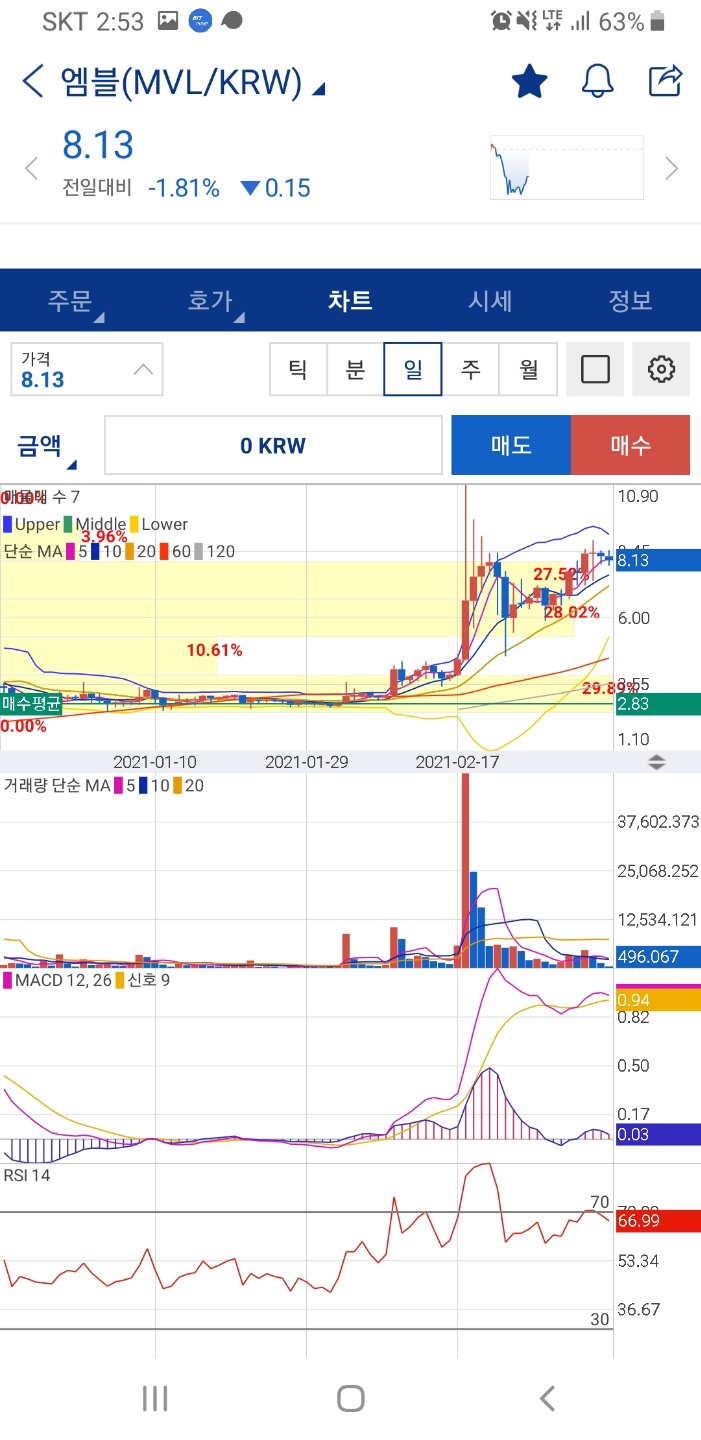Tap the battery status icon
Viewport: 701px width, 1440px height.
coord(657,21)
